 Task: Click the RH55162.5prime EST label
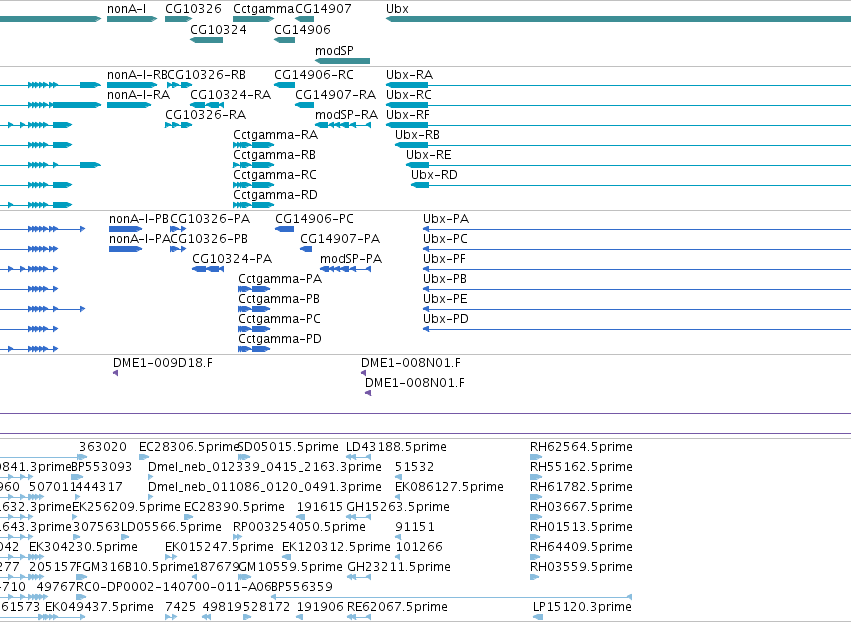(581, 467)
